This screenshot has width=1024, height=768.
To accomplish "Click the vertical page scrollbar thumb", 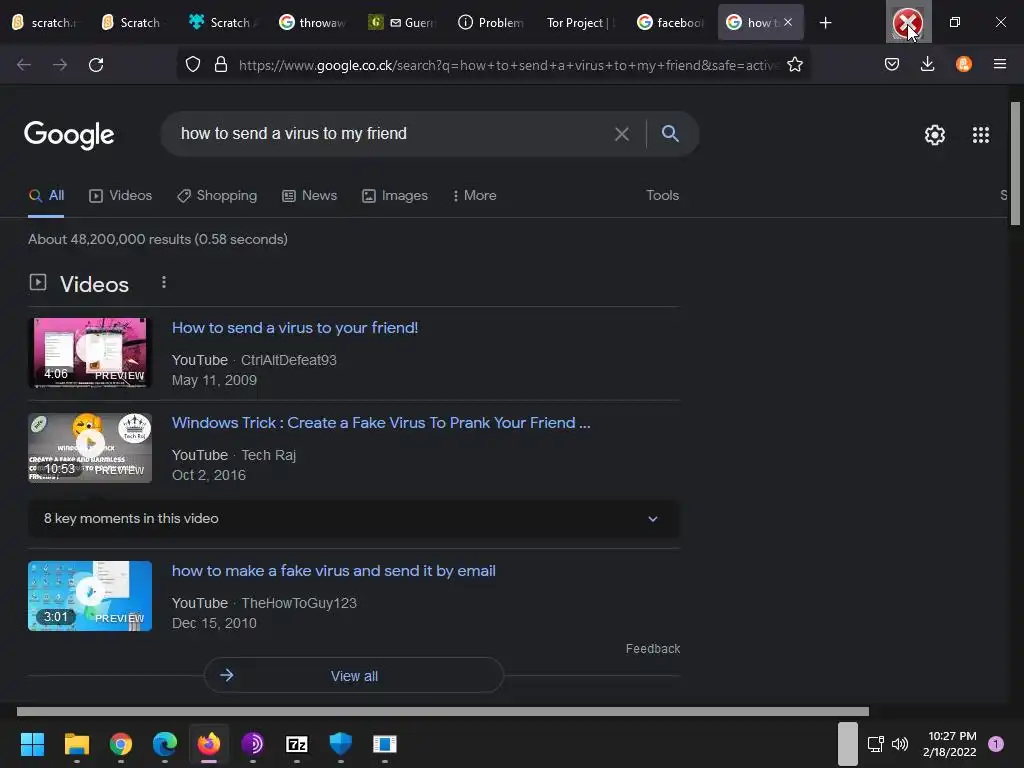I will point(1015,164).
